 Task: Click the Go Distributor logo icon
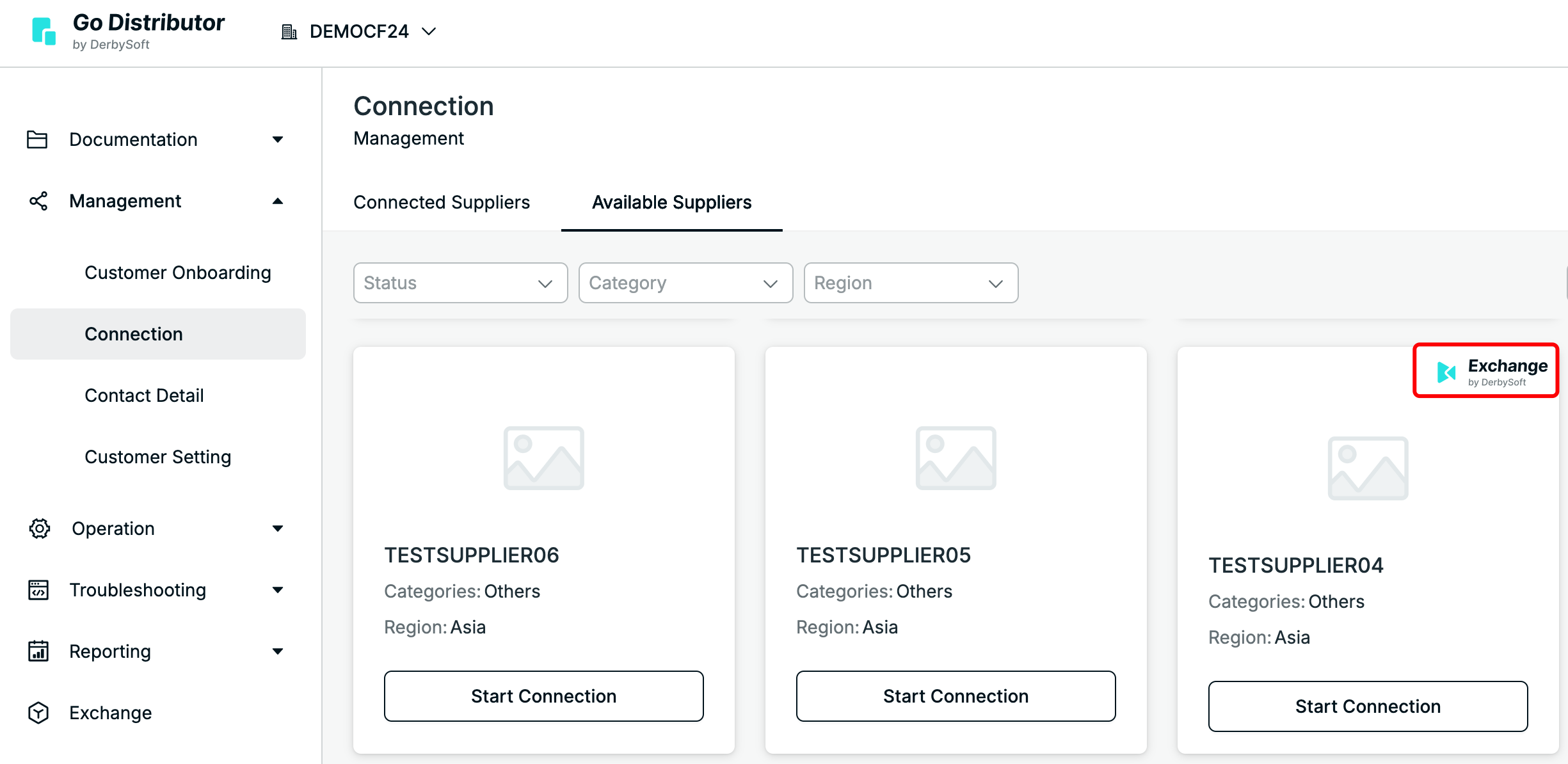(x=44, y=31)
